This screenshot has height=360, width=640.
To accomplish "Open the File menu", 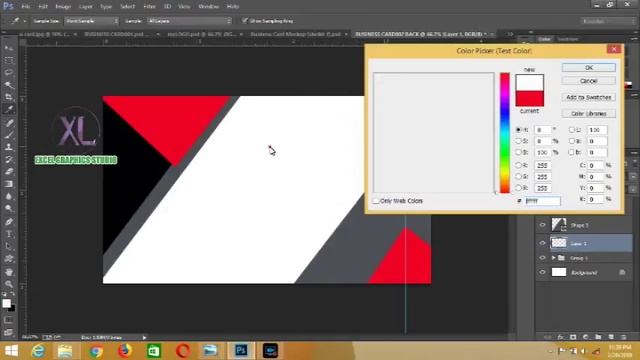I will tap(25, 7).
